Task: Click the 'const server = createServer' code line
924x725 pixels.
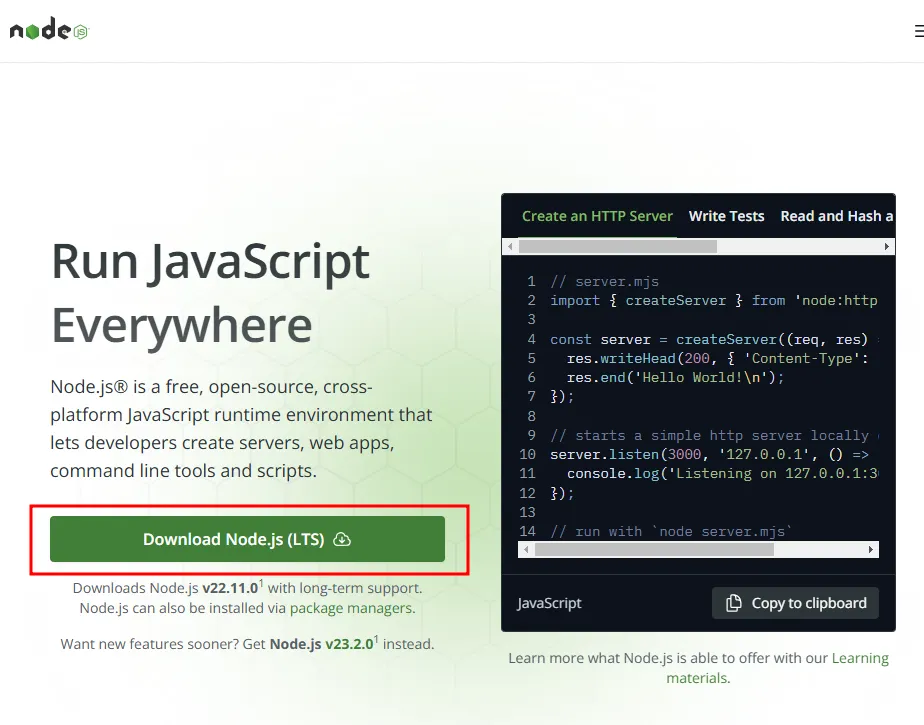Action: 714,340
